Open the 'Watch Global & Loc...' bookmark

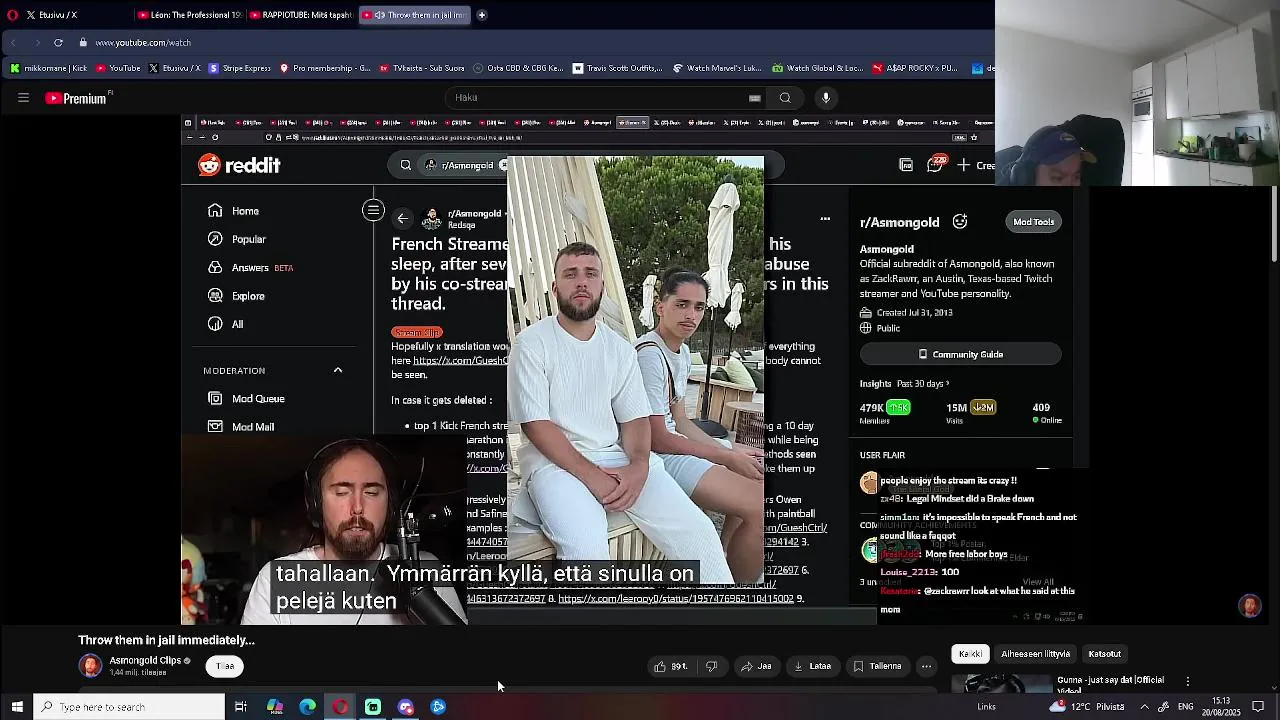817,68
